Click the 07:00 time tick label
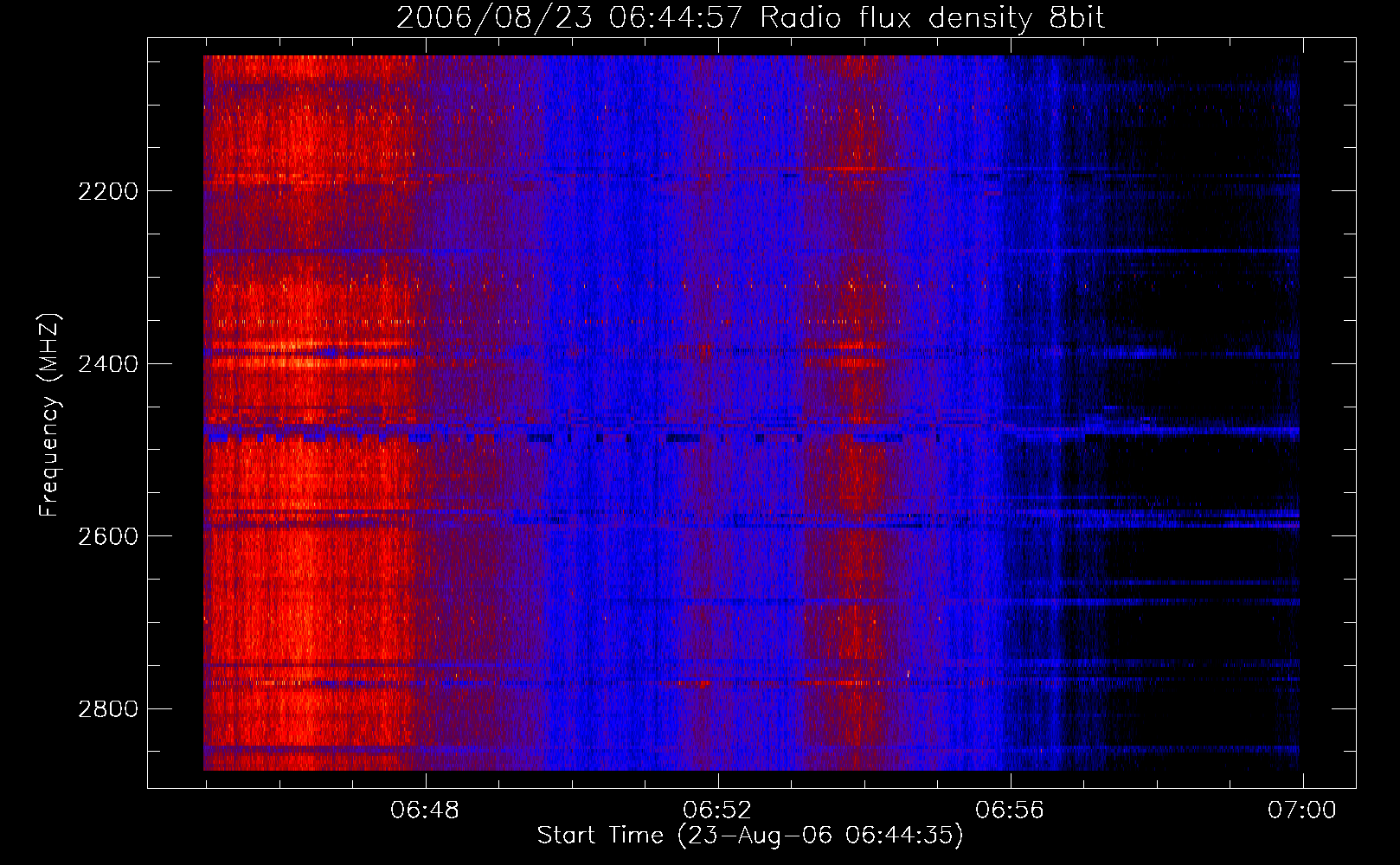 coord(1302,811)
